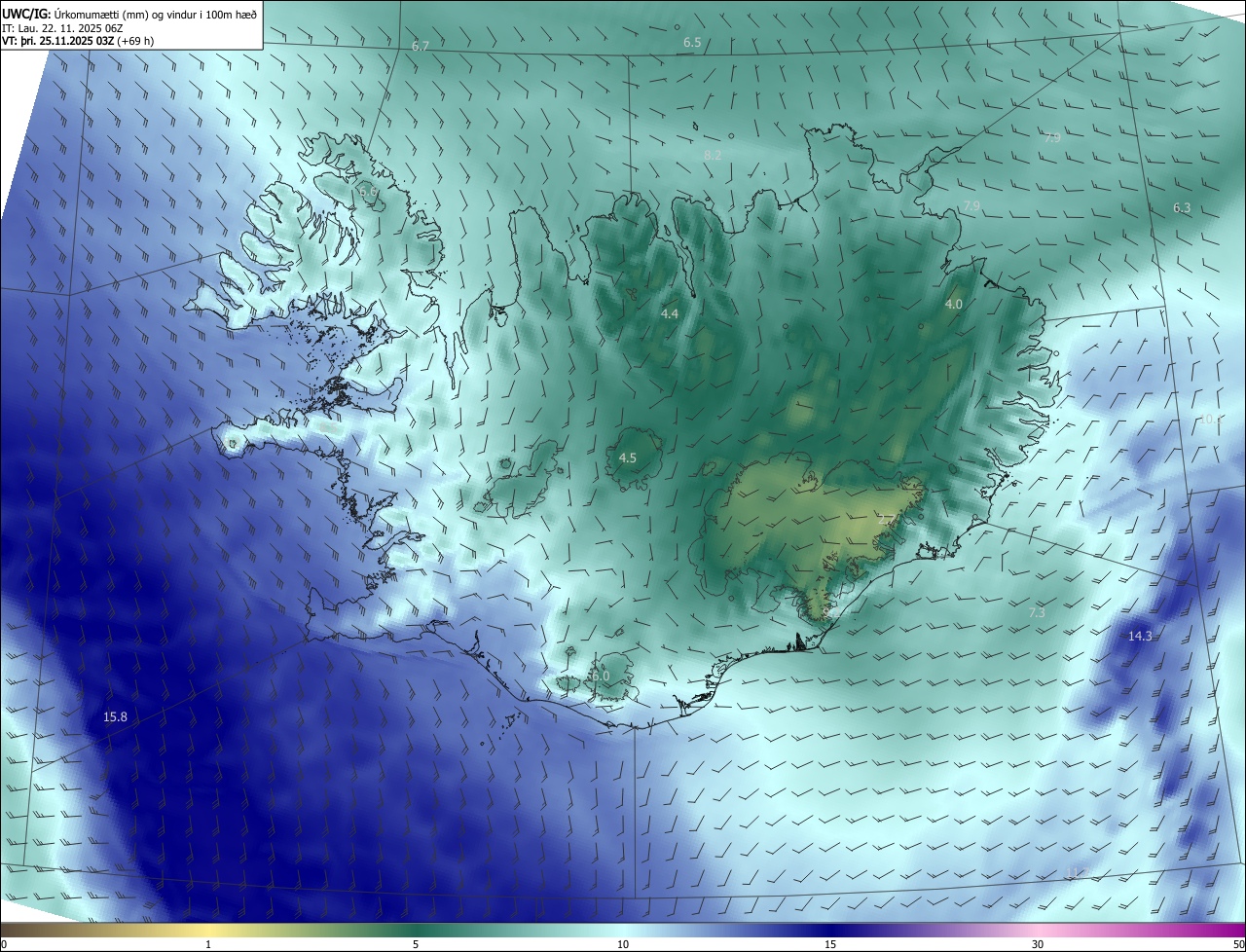Click the 30 tick on the color scale
The width and height of the screenshot is (1246, 952).
point(1038,945)
